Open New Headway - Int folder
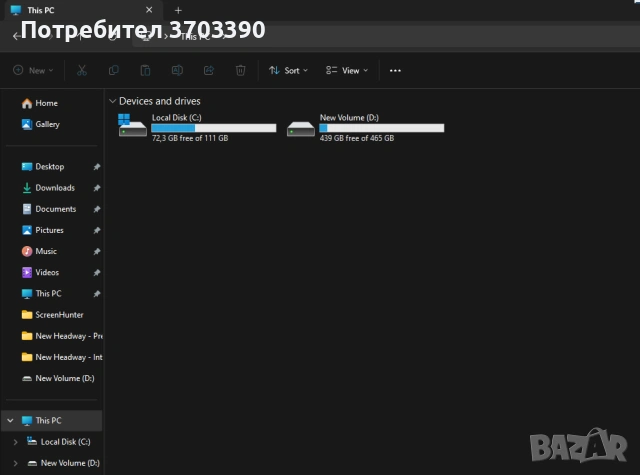640x475 pixels. [x=61, y=357]
